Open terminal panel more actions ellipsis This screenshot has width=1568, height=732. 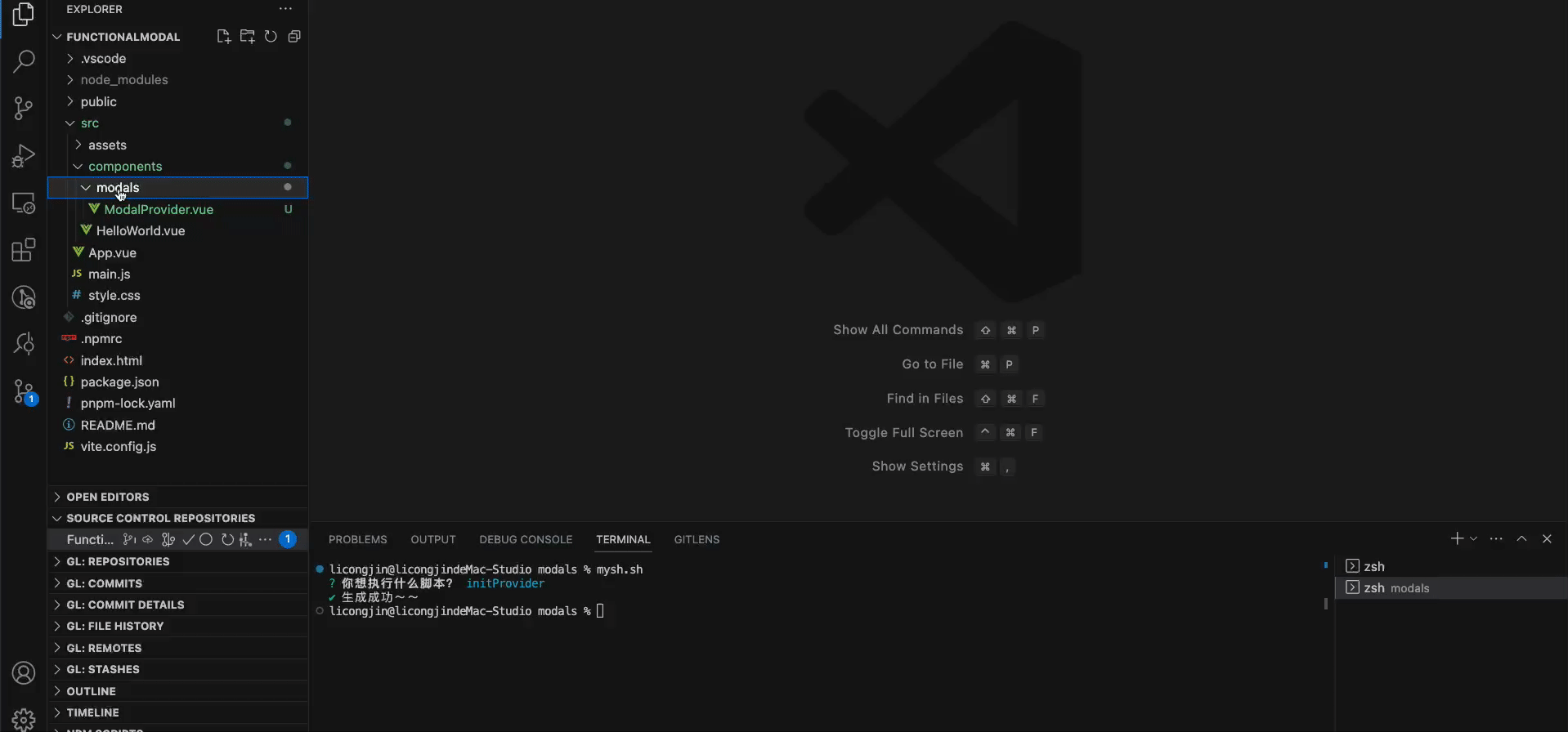[1496, 538]
